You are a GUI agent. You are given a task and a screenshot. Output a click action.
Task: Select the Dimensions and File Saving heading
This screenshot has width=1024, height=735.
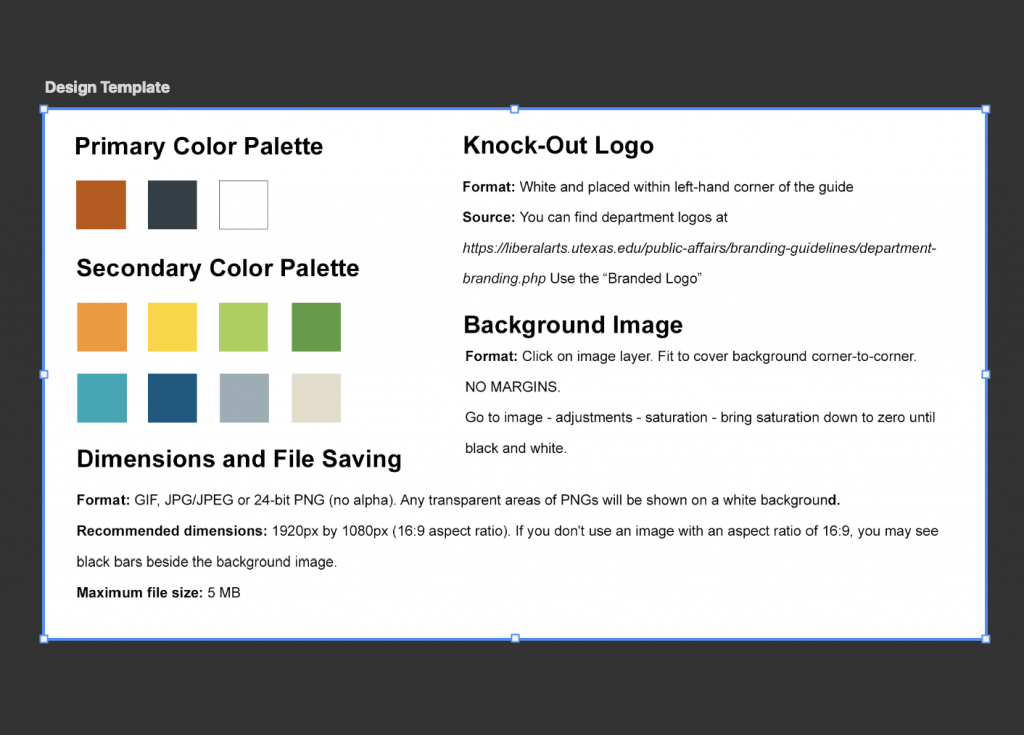(239, 459)
